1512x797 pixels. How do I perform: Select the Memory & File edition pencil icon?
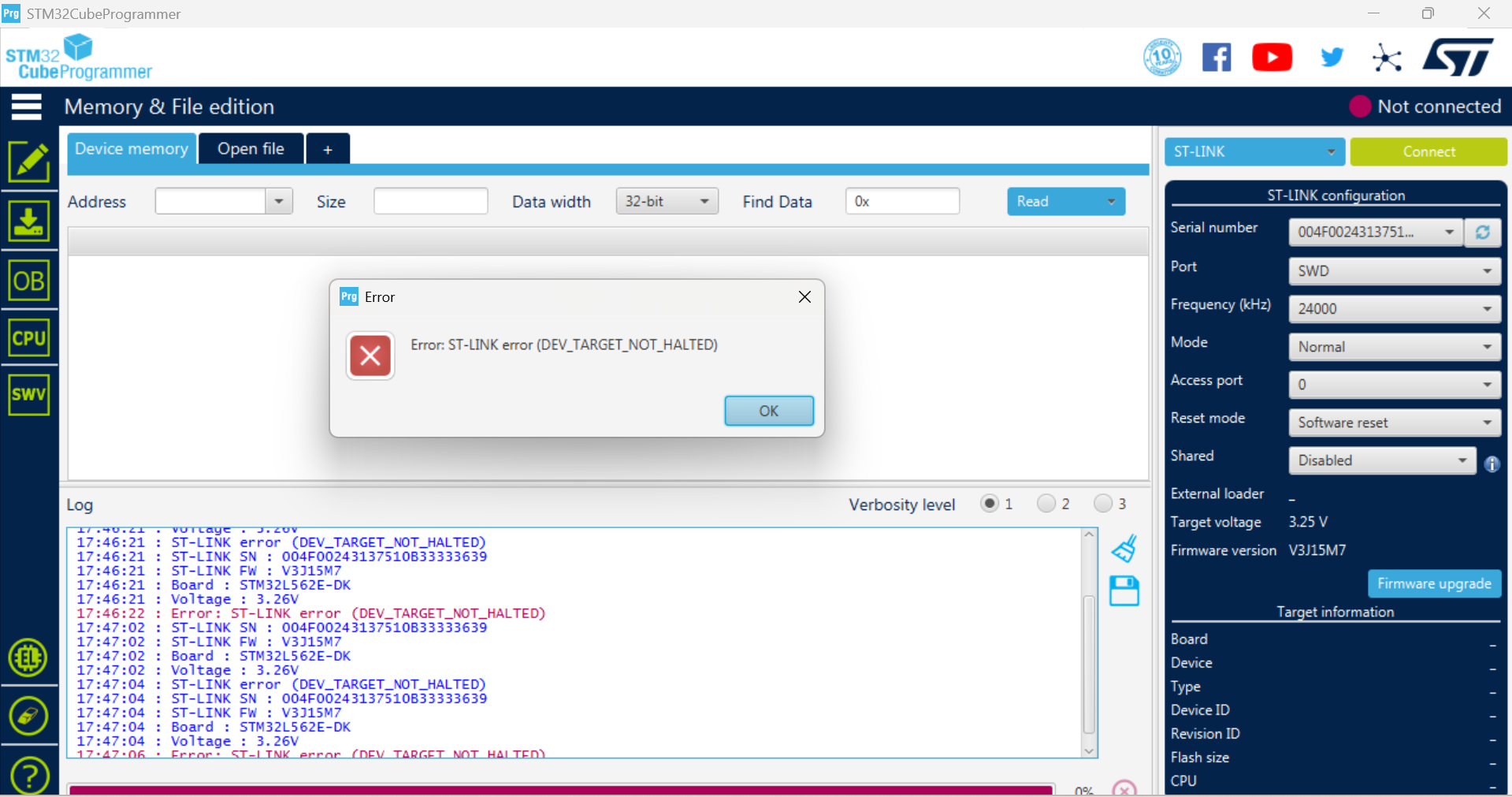tap(28, 162)
